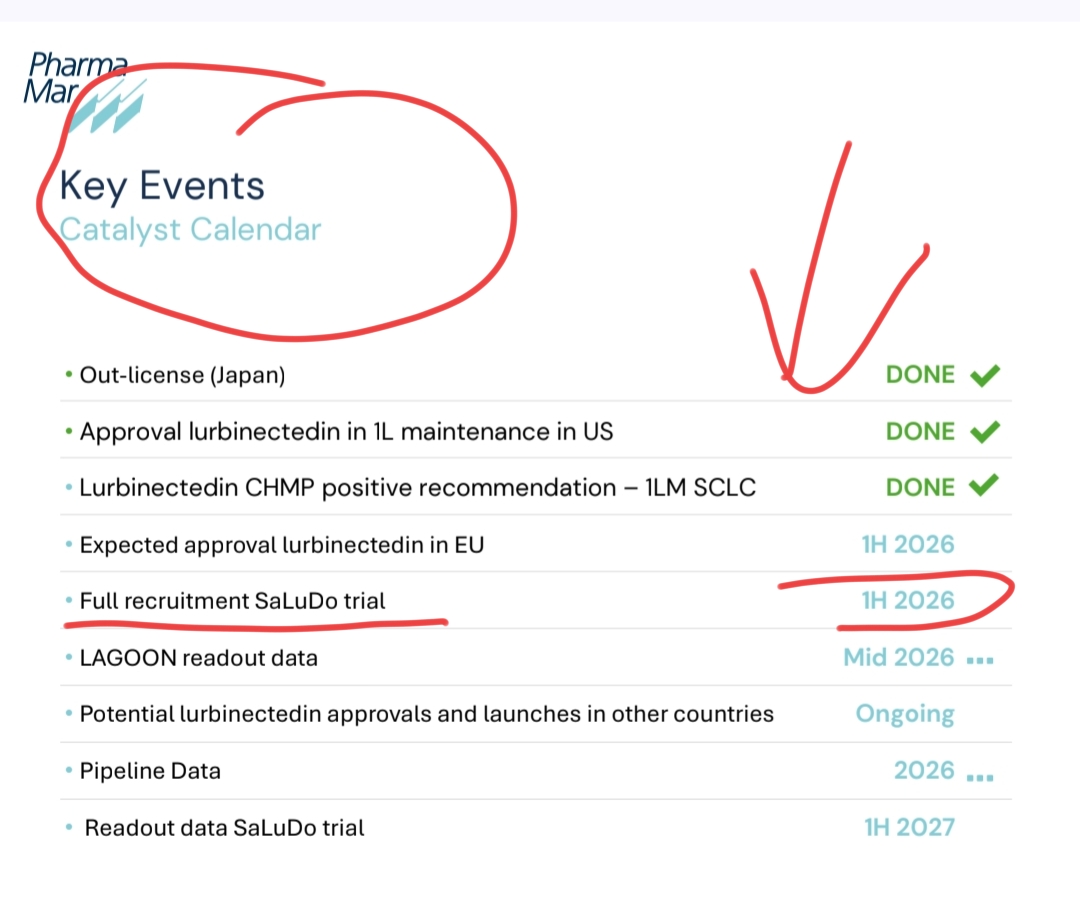Viewport: 1080px width, 921px height.
Task: Click the checkmark beside 1L maintenance US approval
Action: pyautogui.click(x=985, y=432)
